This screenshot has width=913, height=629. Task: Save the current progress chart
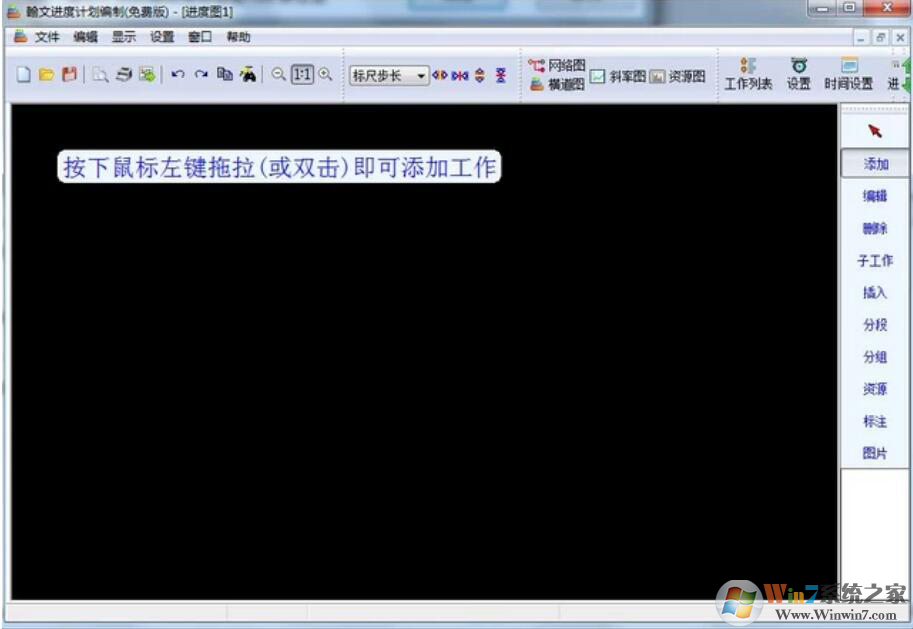point(69,74)
